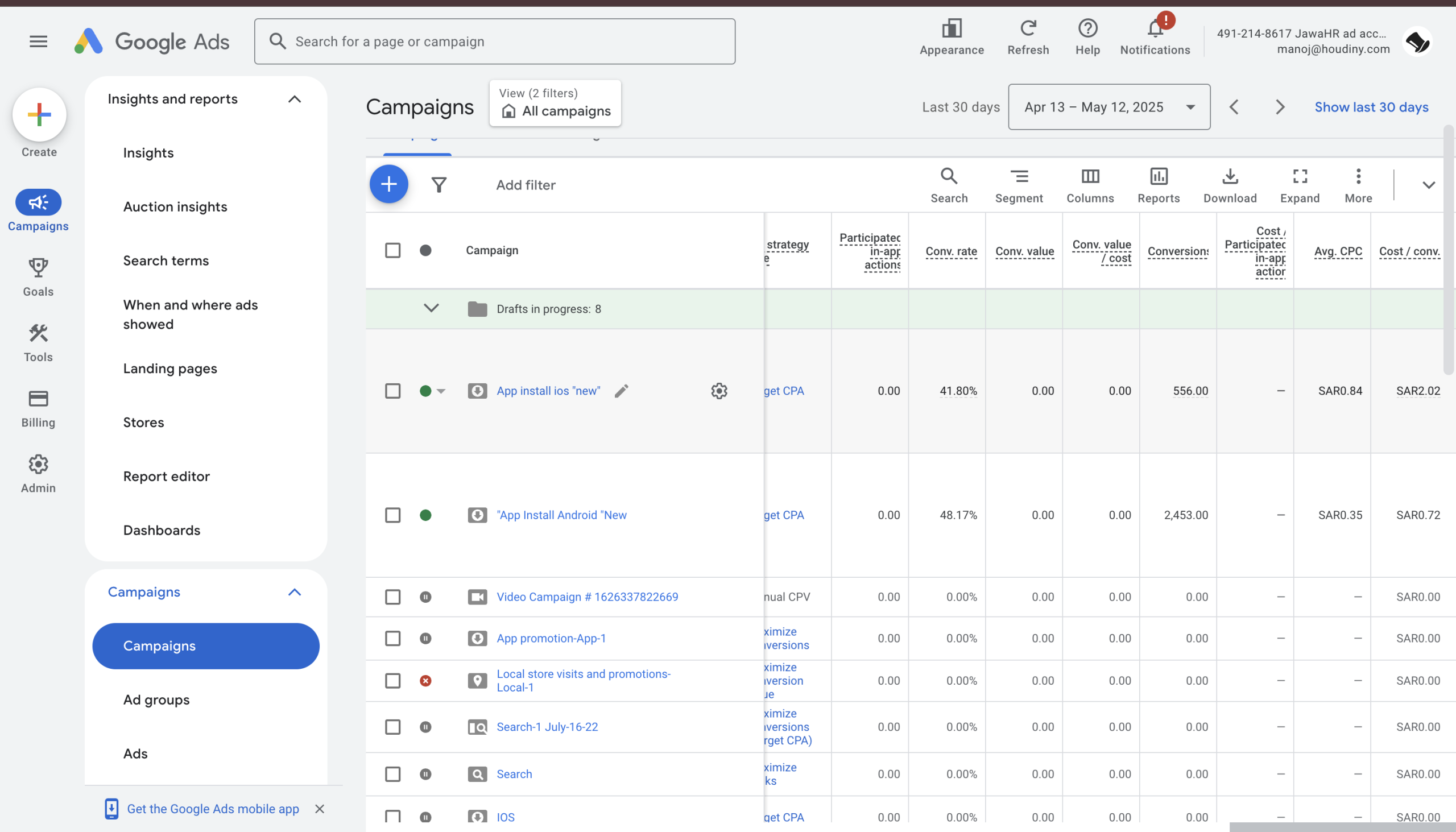Open the Columns settings icon
This screenshot has width=1456, height=832.
1090,184
